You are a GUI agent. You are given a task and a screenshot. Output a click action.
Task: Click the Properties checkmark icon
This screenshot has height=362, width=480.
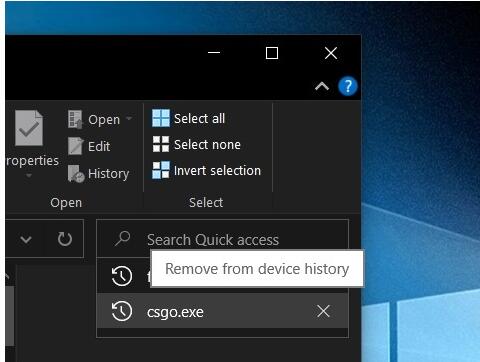[x=29, y=128]
